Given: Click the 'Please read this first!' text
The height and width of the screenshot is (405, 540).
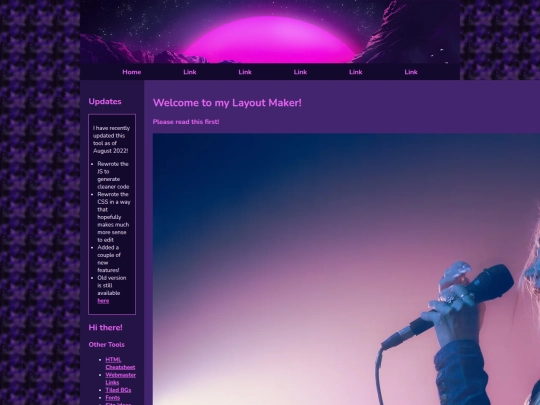Looking at the screenshot, I should (x=186, y=122).
